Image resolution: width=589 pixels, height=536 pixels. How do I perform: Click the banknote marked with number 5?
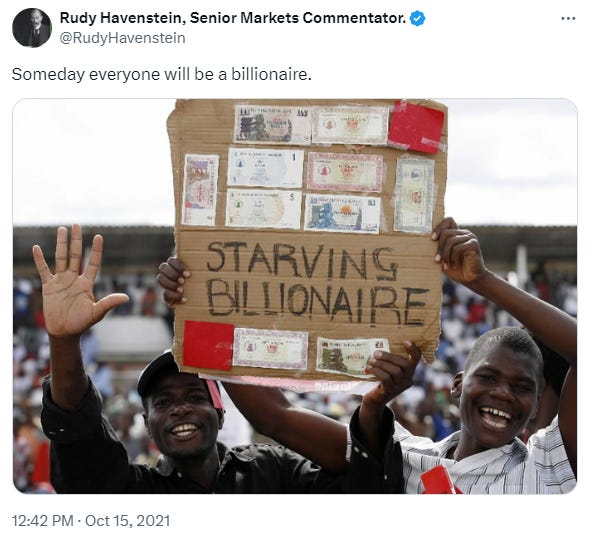263,209
